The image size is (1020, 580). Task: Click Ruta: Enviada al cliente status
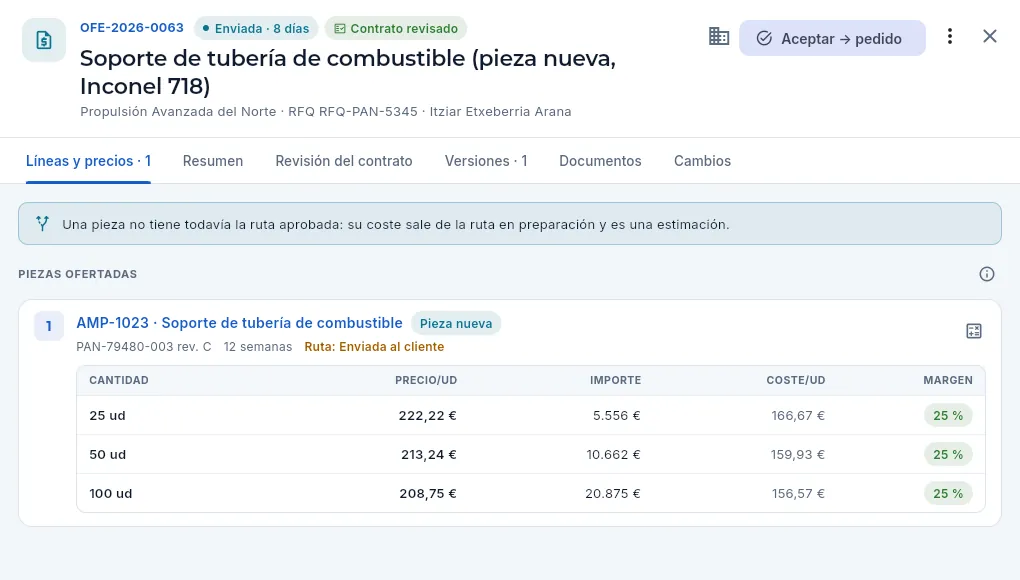(374, 347)
